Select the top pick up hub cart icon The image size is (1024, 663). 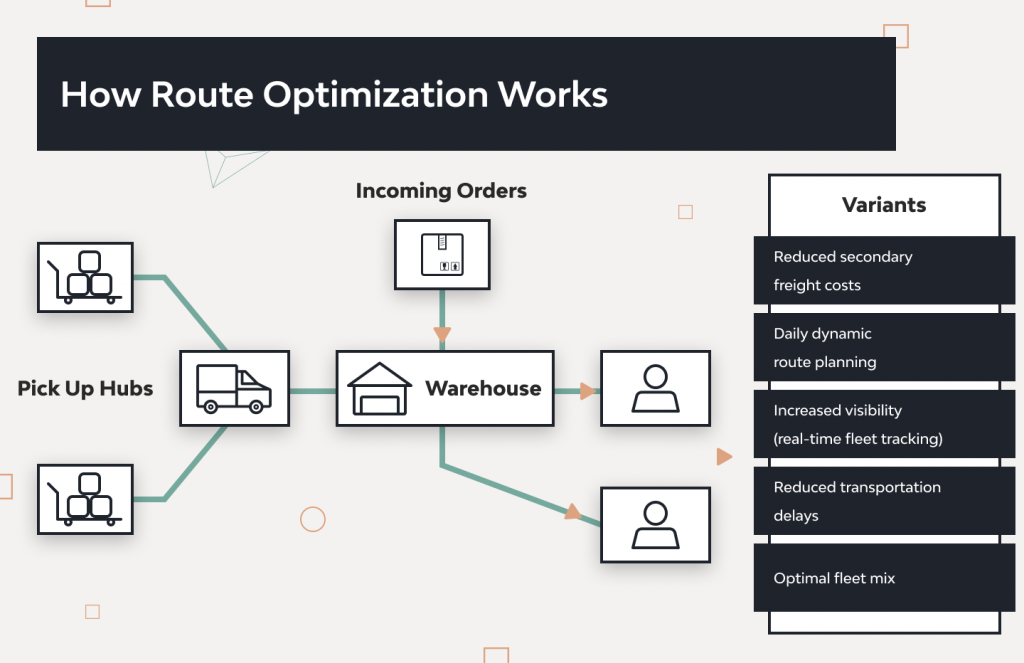click(84, 277)
